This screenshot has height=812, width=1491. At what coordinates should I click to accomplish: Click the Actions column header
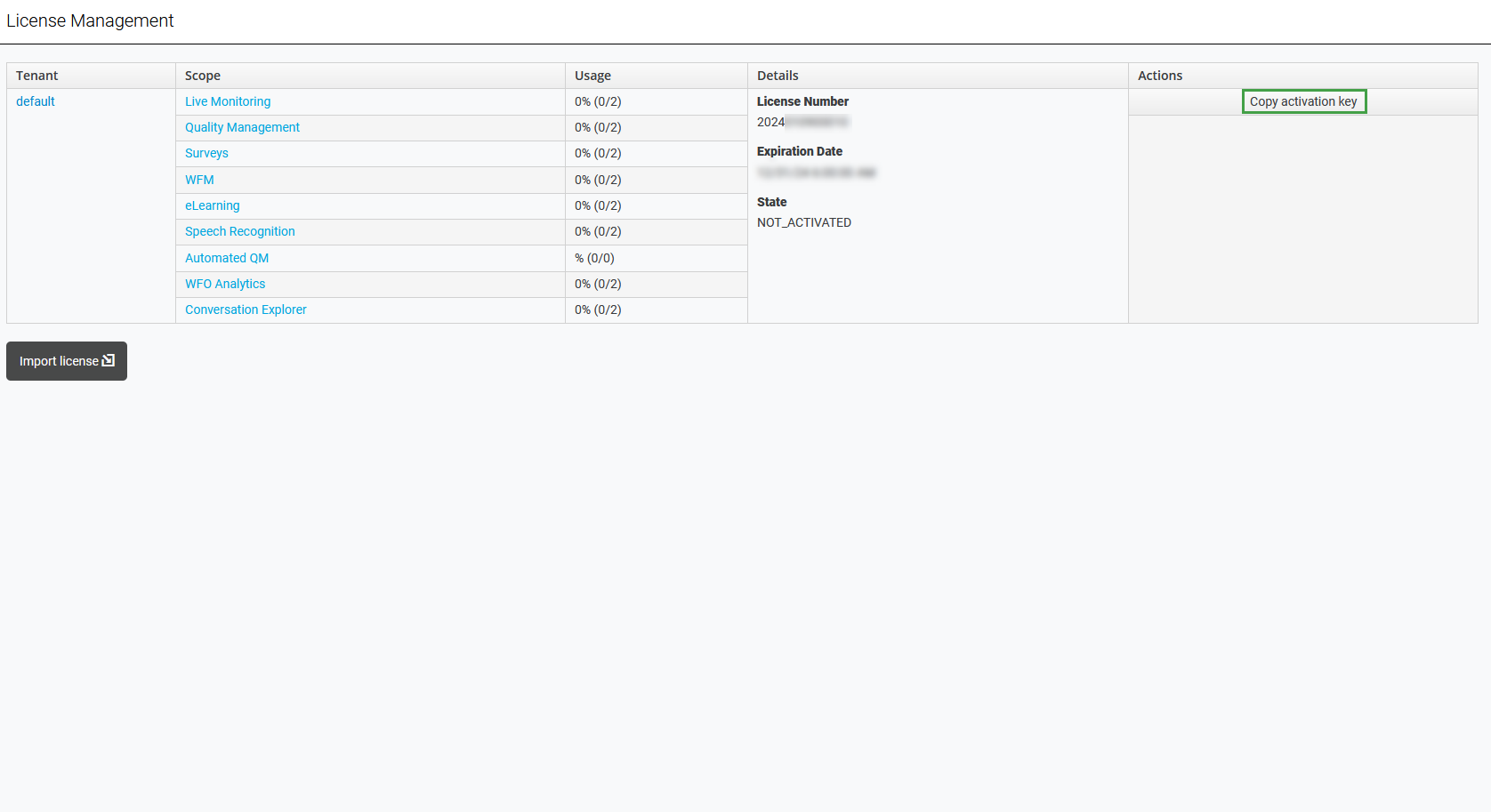pos(1303,76)
